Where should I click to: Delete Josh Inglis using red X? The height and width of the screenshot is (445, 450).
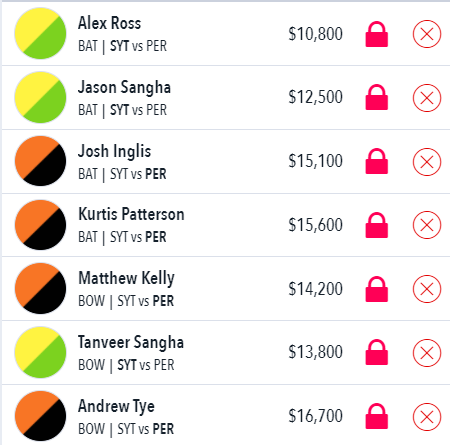(427, 162)
